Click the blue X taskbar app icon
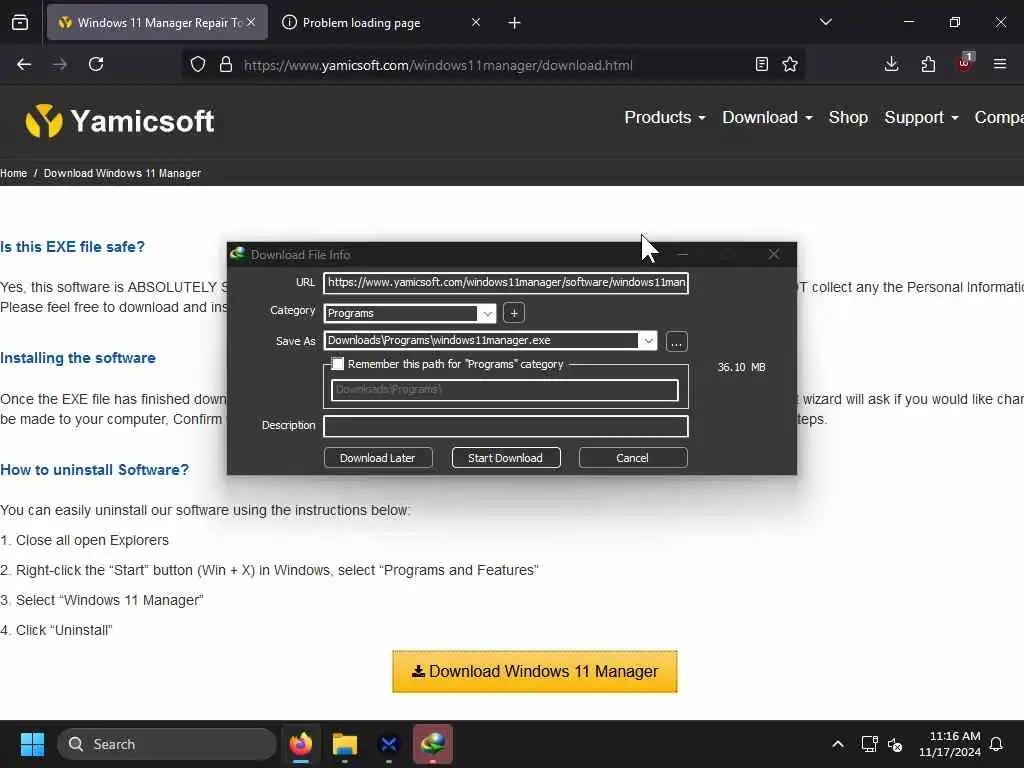The height and width of the screenshot is (768, 1024). point(389,744)
